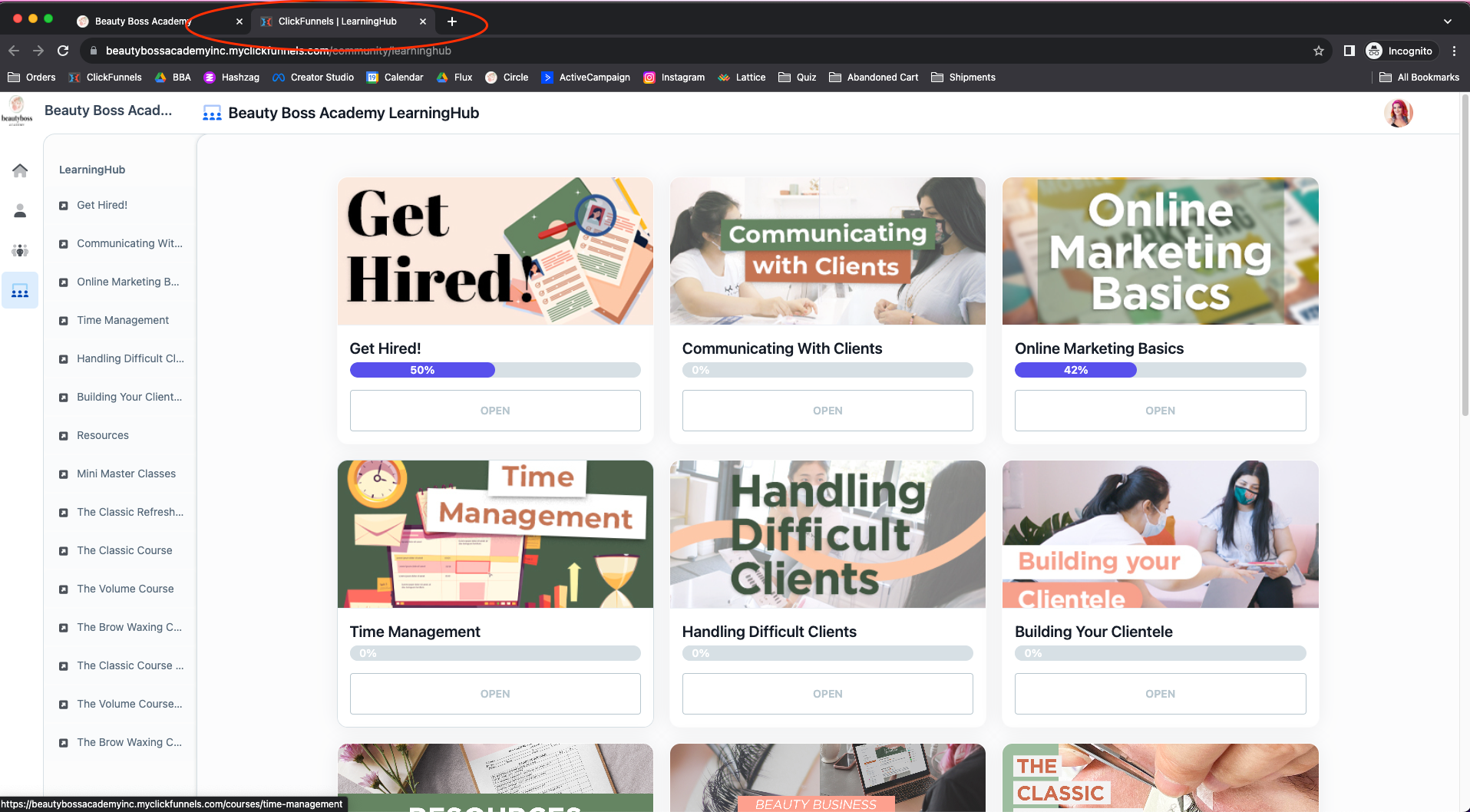Viewport: 1470px width, 812px height.
Task: Click the site lock icon in address bar
Action: pos(94,51)
